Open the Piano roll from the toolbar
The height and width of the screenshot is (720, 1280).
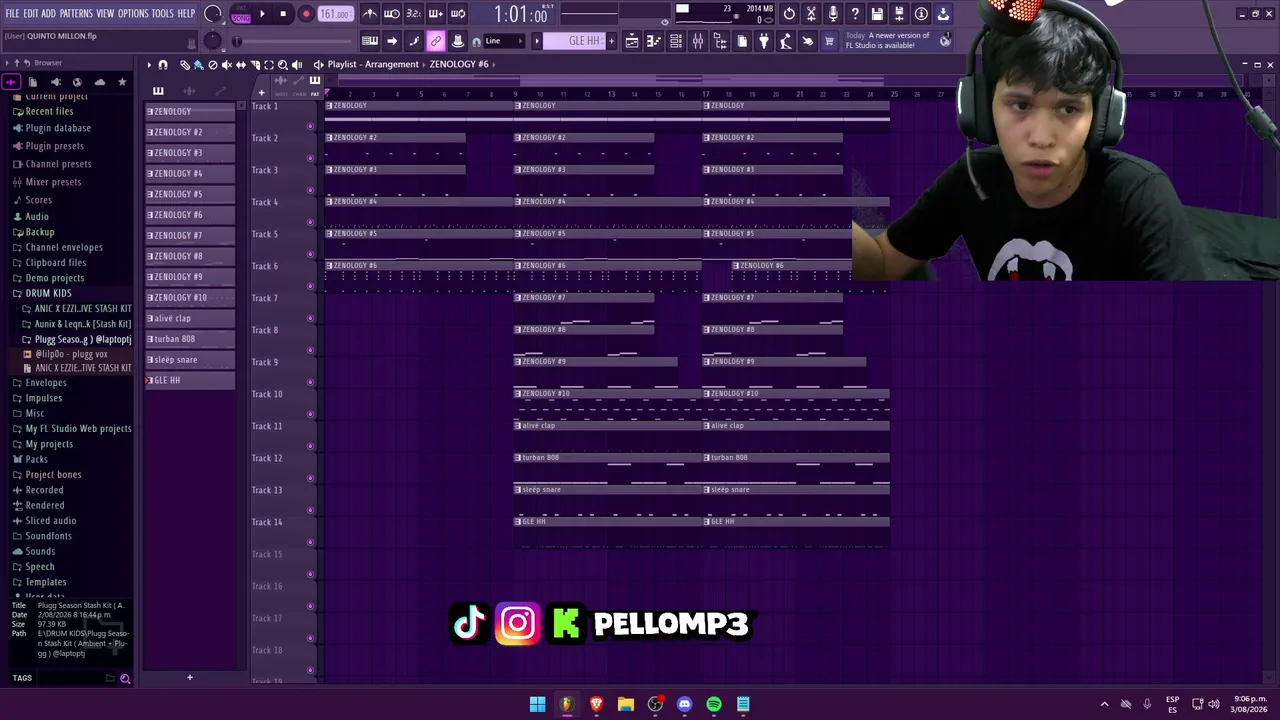coord(654,41)
